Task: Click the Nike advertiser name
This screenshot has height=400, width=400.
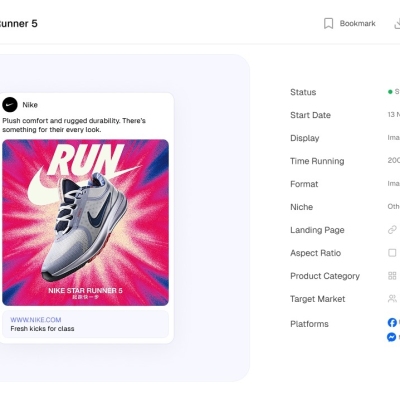Action: (x=30, y=105)
